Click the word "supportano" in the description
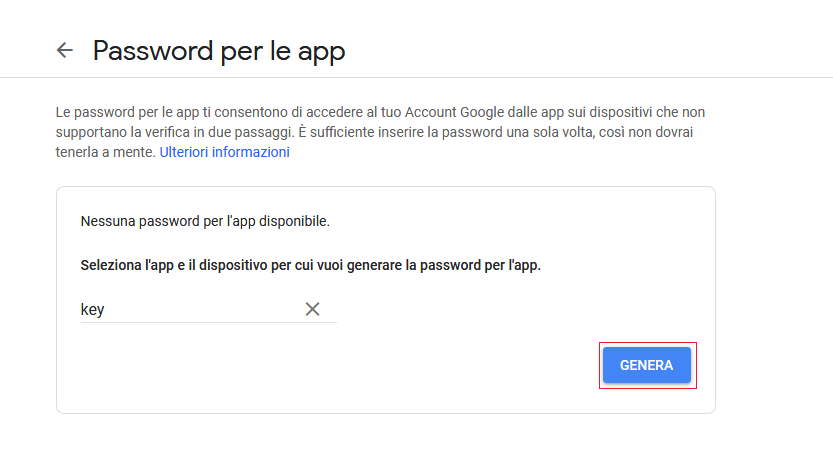Viewport: 833px width, 458px height. tap(92, 132)
